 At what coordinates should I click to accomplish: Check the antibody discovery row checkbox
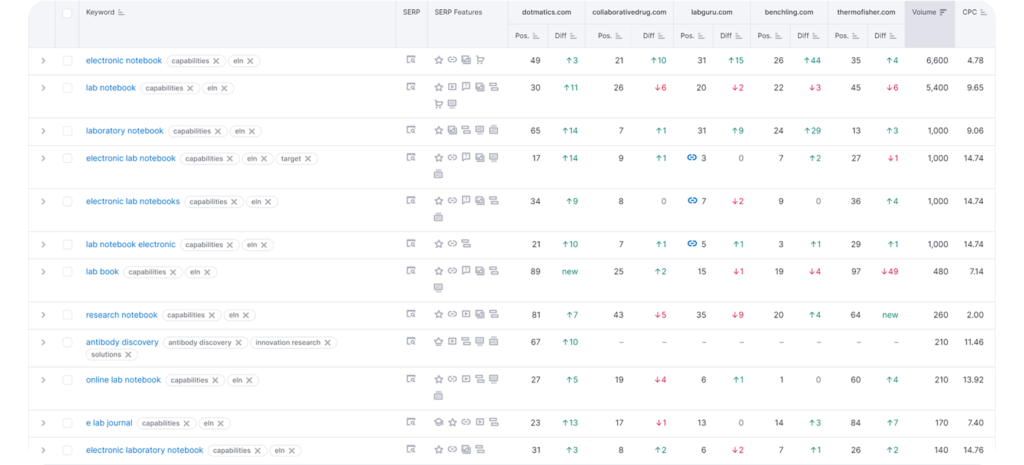pos(67,342)
